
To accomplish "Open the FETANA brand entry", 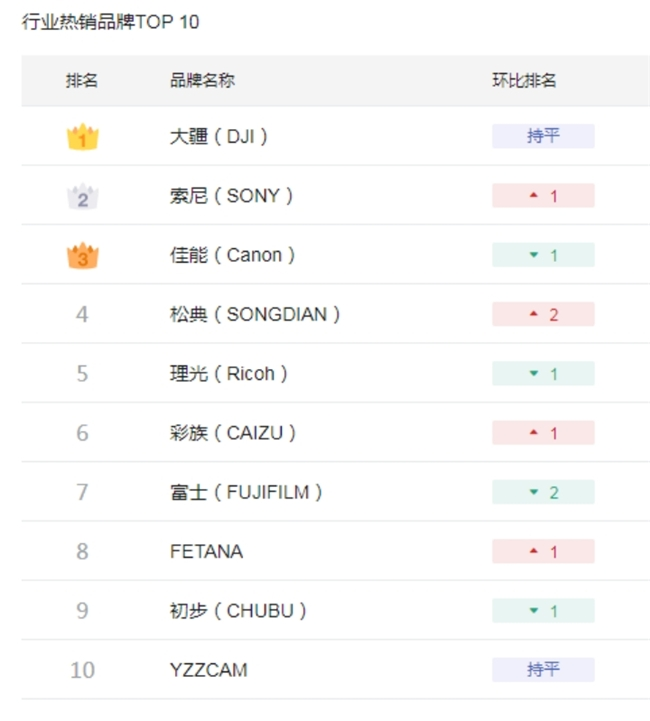I will [206, 551].
